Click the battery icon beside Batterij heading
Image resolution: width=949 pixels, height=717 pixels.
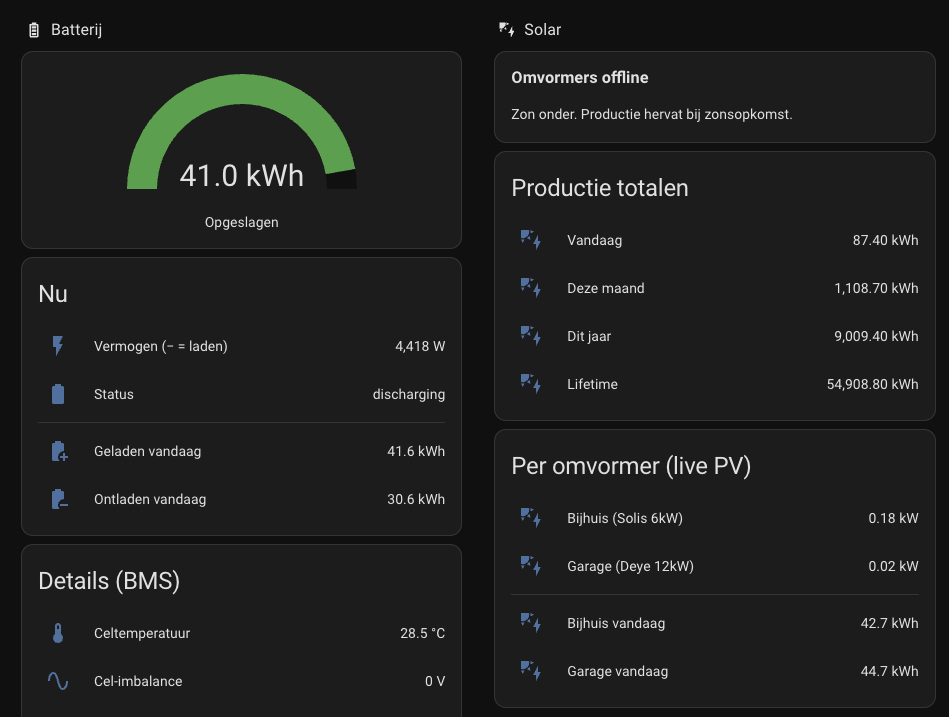pos(34,30)
